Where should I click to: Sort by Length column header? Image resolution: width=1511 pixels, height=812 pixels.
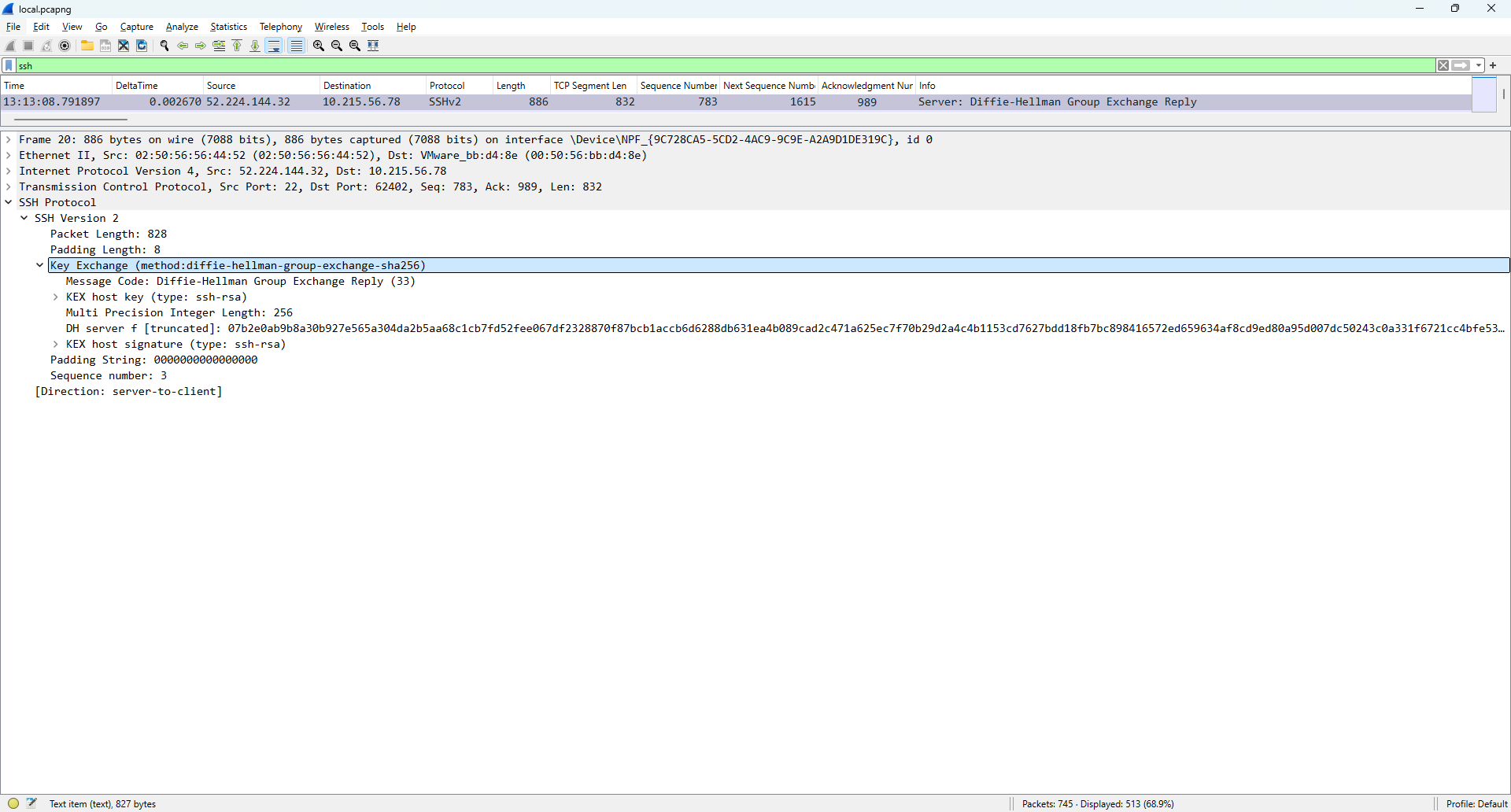click(x=522, y=86)
